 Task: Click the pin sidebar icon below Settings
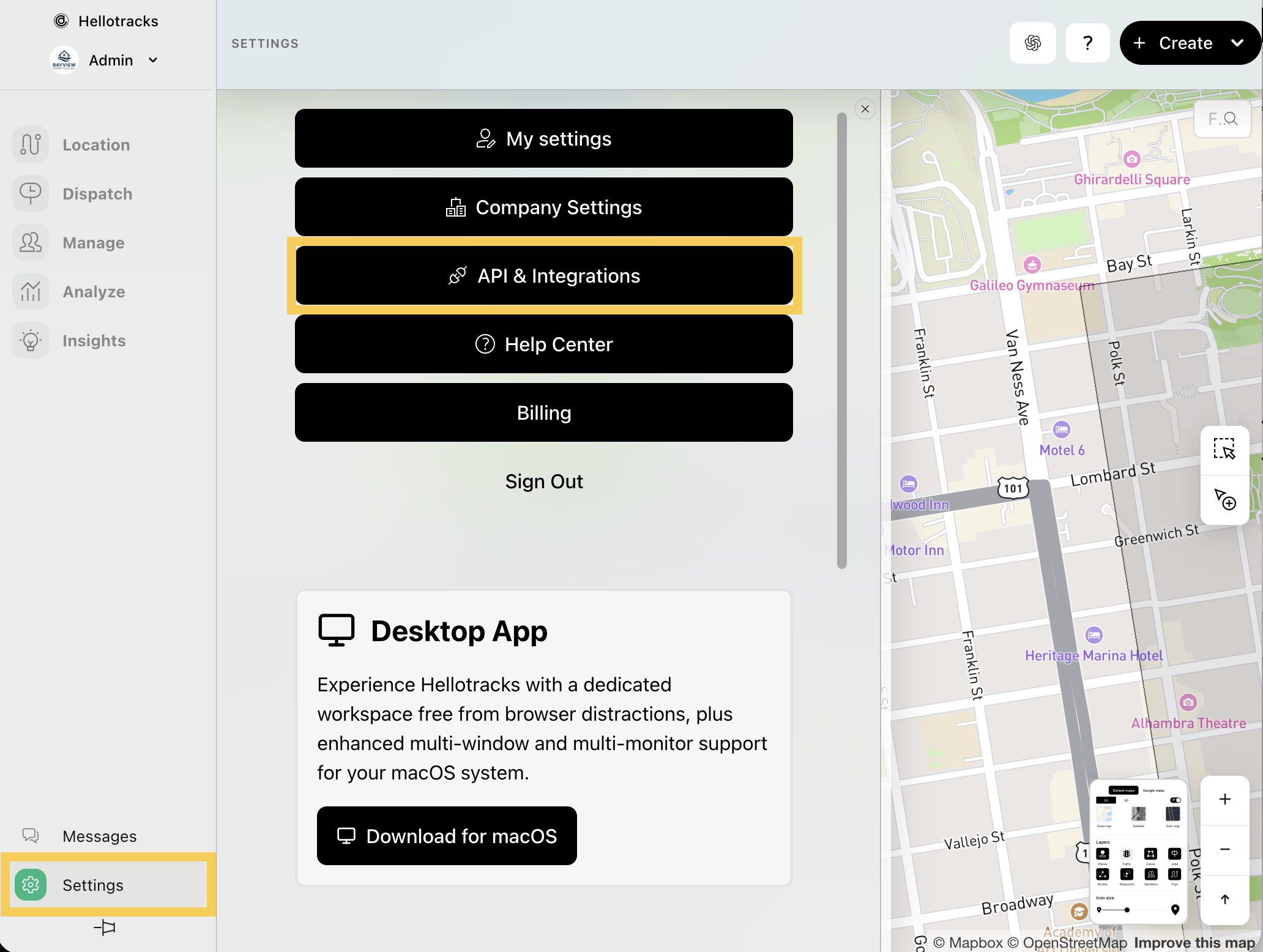105,928
